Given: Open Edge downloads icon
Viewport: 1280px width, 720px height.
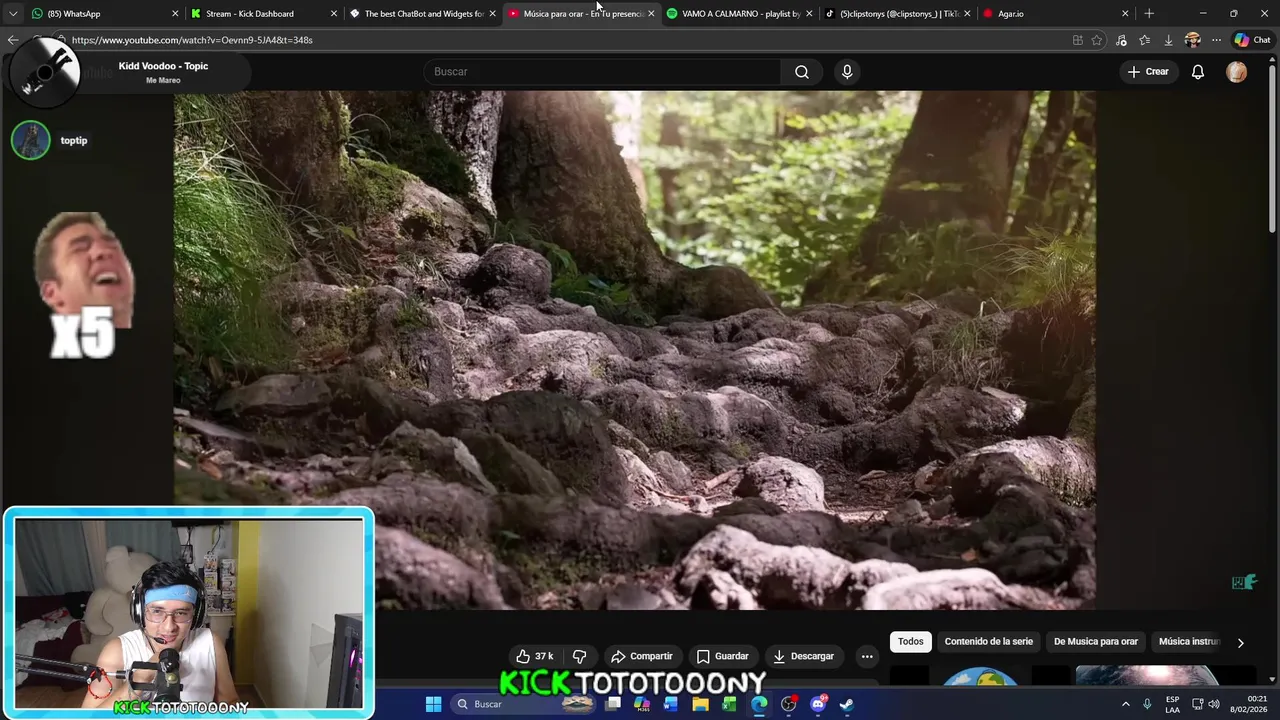Looking at the screenshot, I should [1168, 40].
